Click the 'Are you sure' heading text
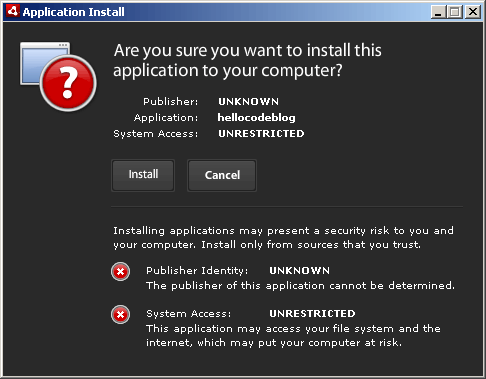 pos(247,60)
